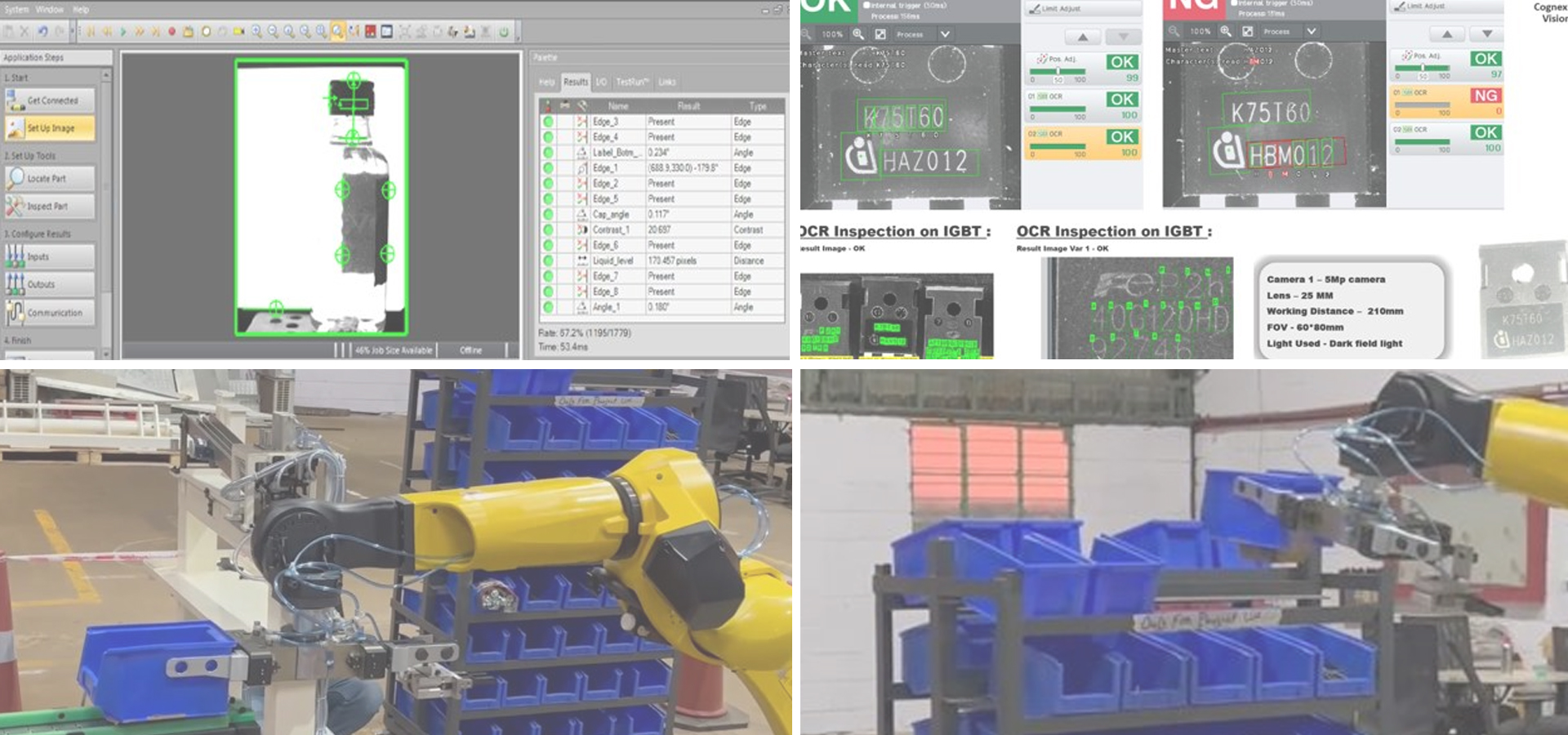Toggle the green status indicator for Contrast_1
Screen dimensions: 1568x735
[x=548, y=229]
